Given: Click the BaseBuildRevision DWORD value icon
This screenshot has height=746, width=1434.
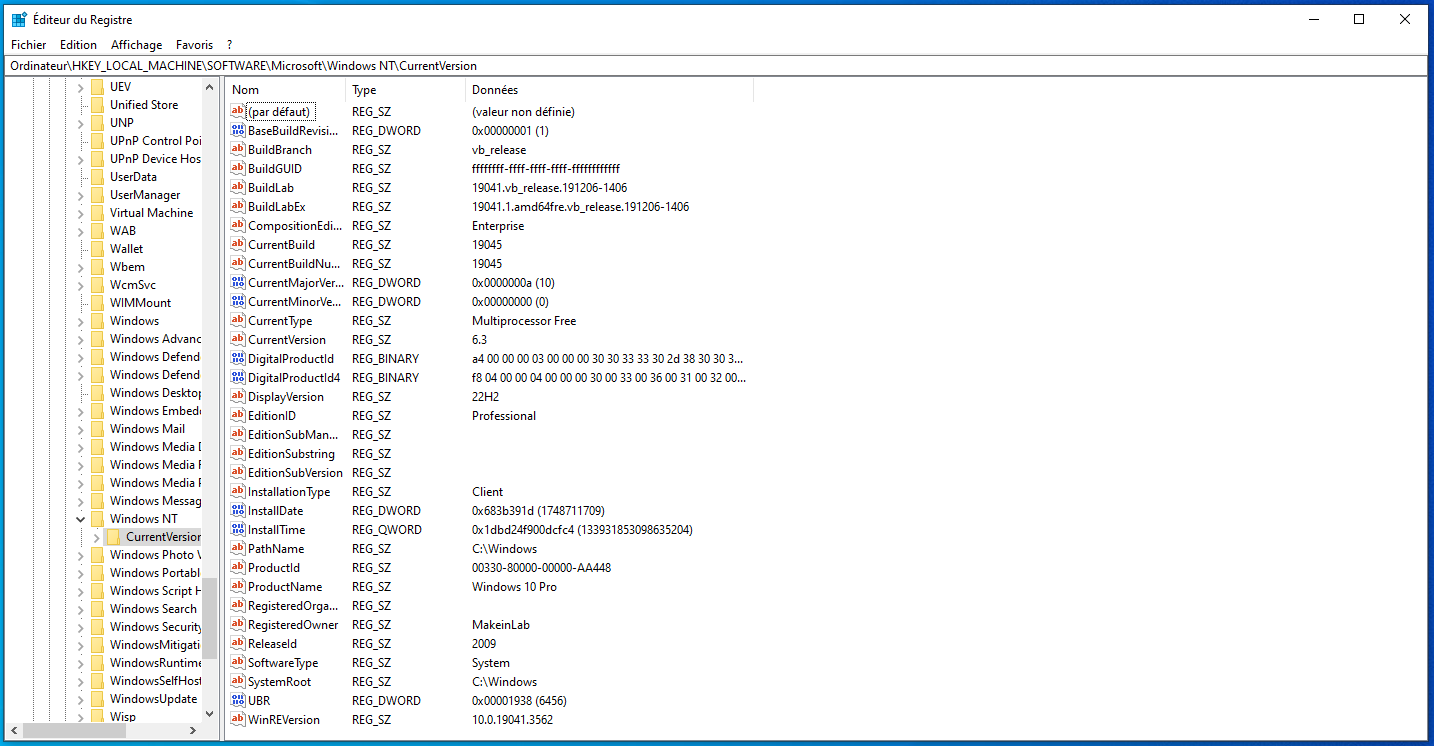Looking at the screenshot, I should [238, 131].
